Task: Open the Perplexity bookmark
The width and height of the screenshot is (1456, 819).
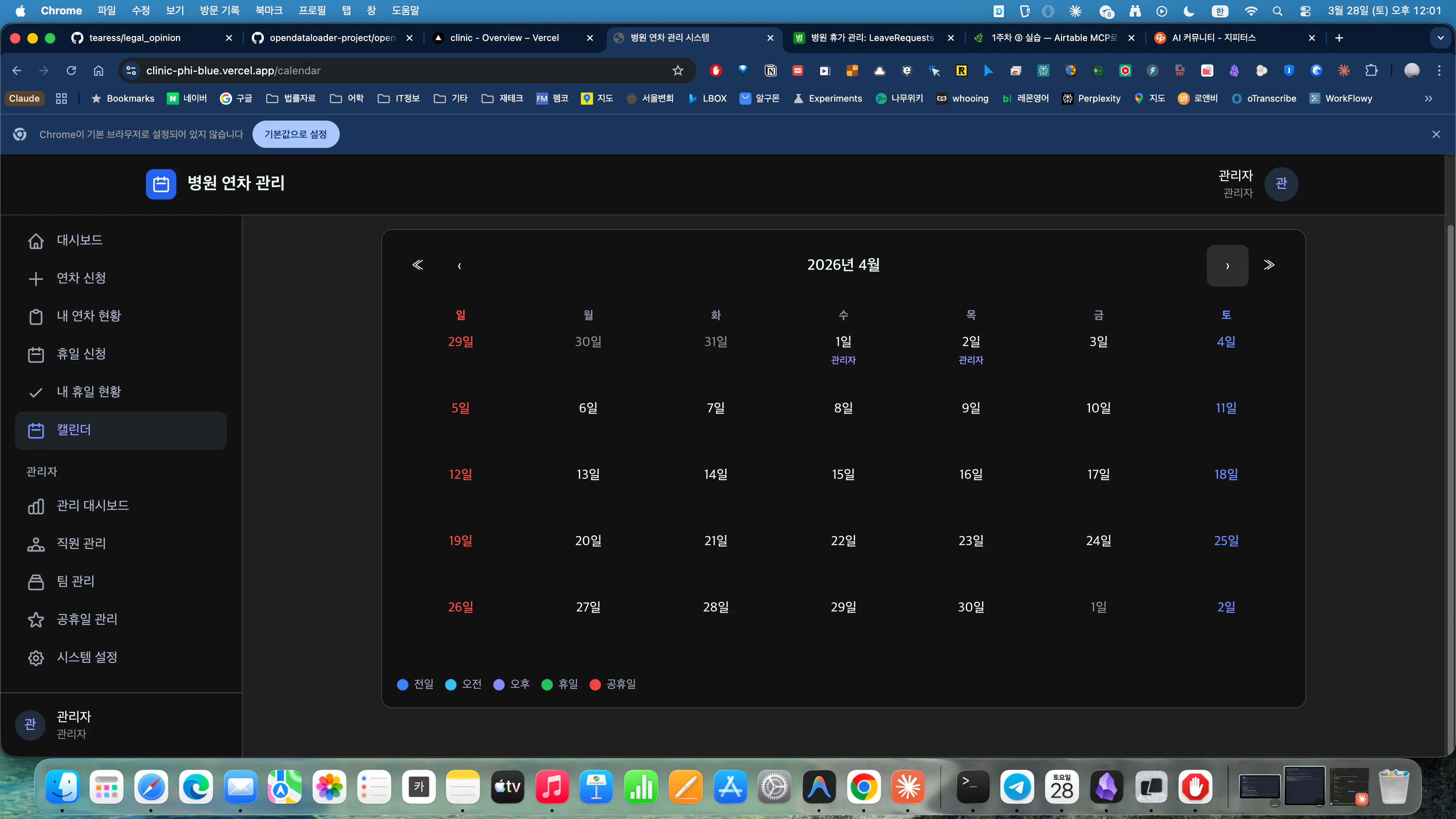Action: (1092, 98)
